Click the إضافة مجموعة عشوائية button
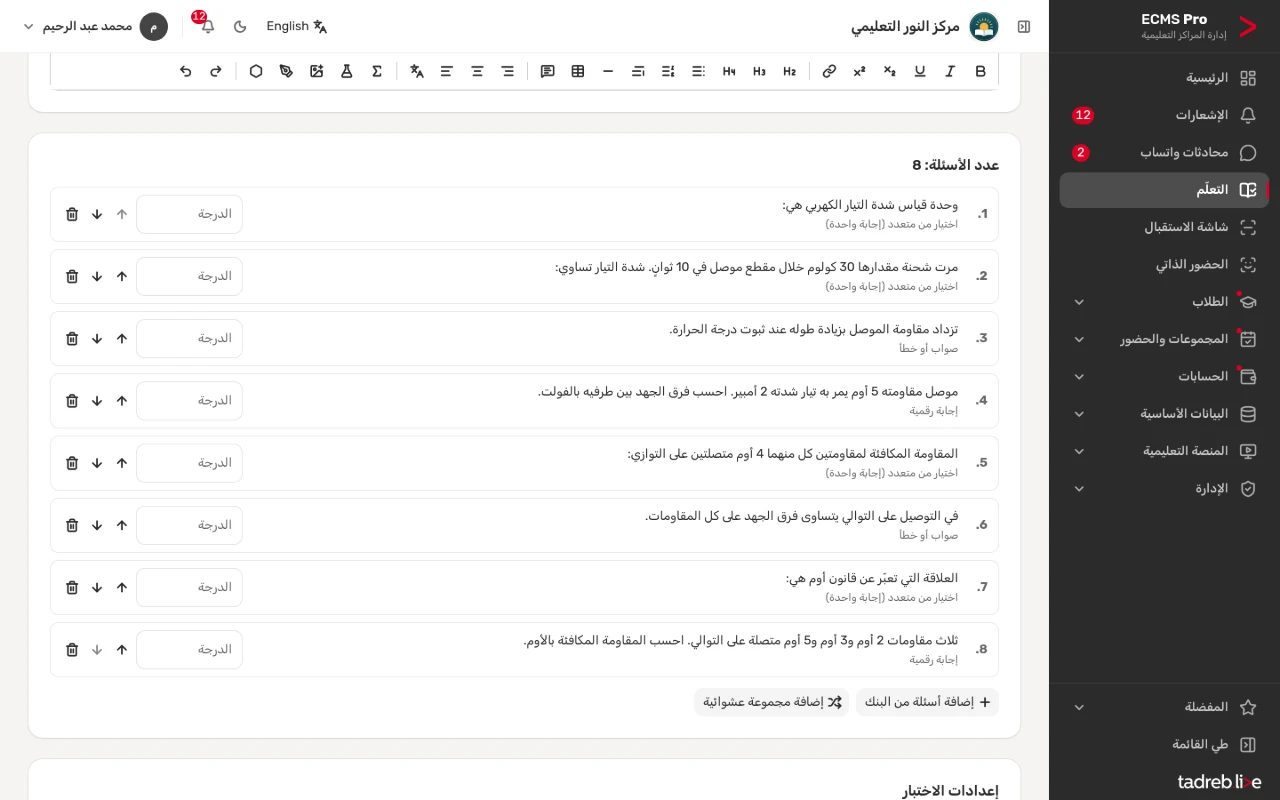1280x800 pixels. pyautogui.click(x=772, y=702)
